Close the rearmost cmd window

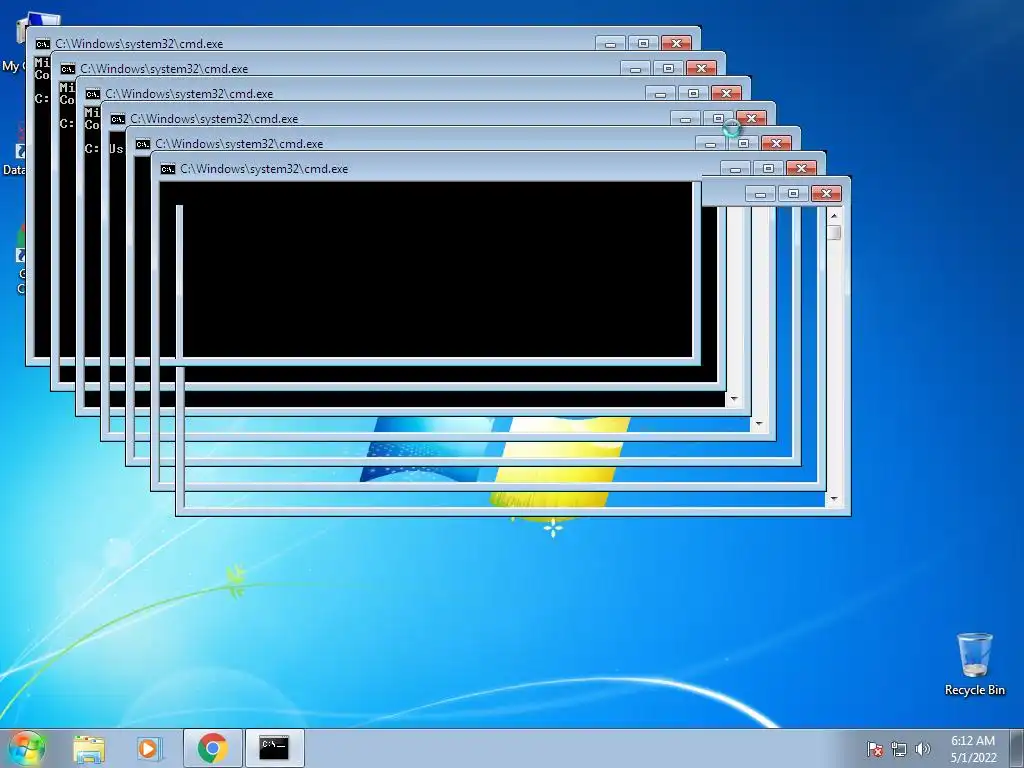pos(677,44)
